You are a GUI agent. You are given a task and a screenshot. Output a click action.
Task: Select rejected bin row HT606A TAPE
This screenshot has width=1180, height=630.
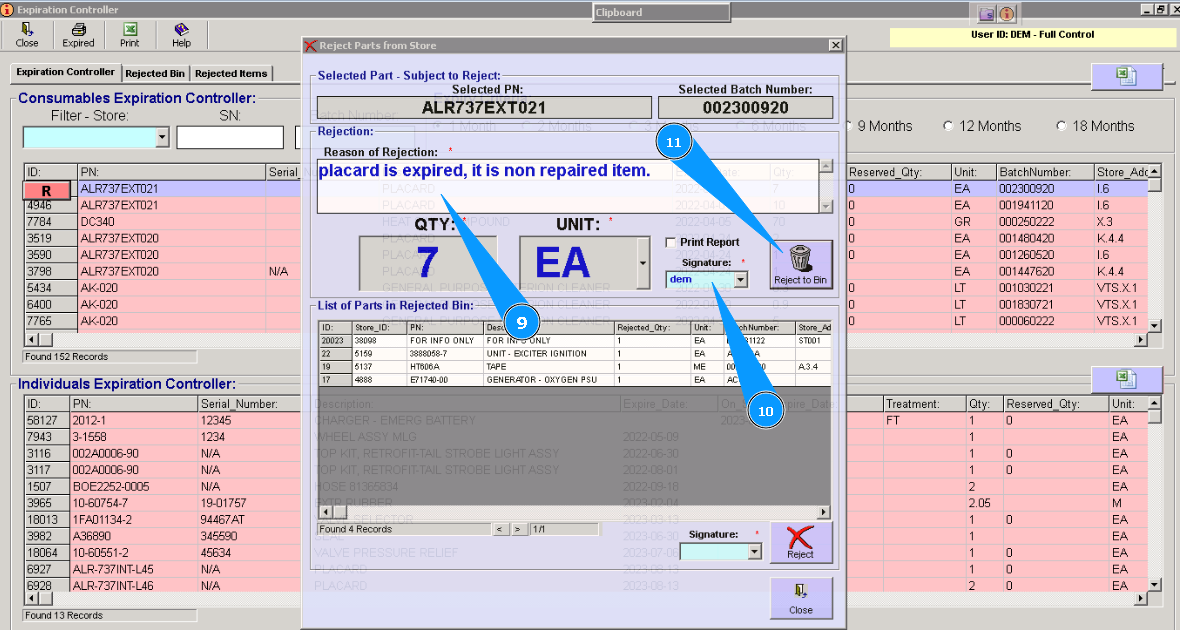pos(575,367)
